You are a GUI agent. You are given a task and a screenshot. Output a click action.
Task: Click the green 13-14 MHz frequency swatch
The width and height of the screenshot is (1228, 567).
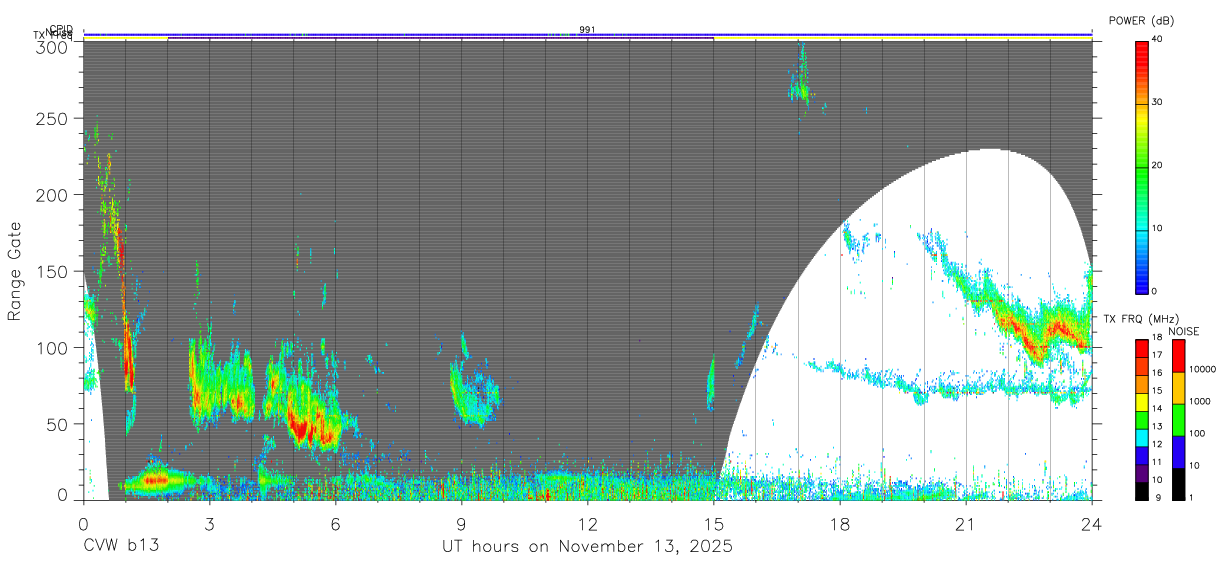pos(1141,420)
